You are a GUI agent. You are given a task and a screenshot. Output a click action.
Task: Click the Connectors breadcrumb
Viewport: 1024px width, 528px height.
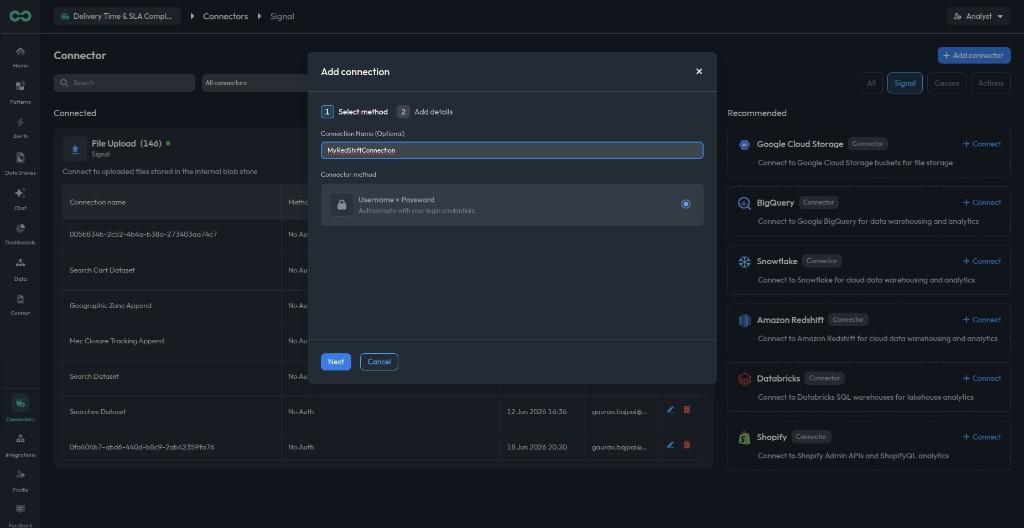(225, 16)
